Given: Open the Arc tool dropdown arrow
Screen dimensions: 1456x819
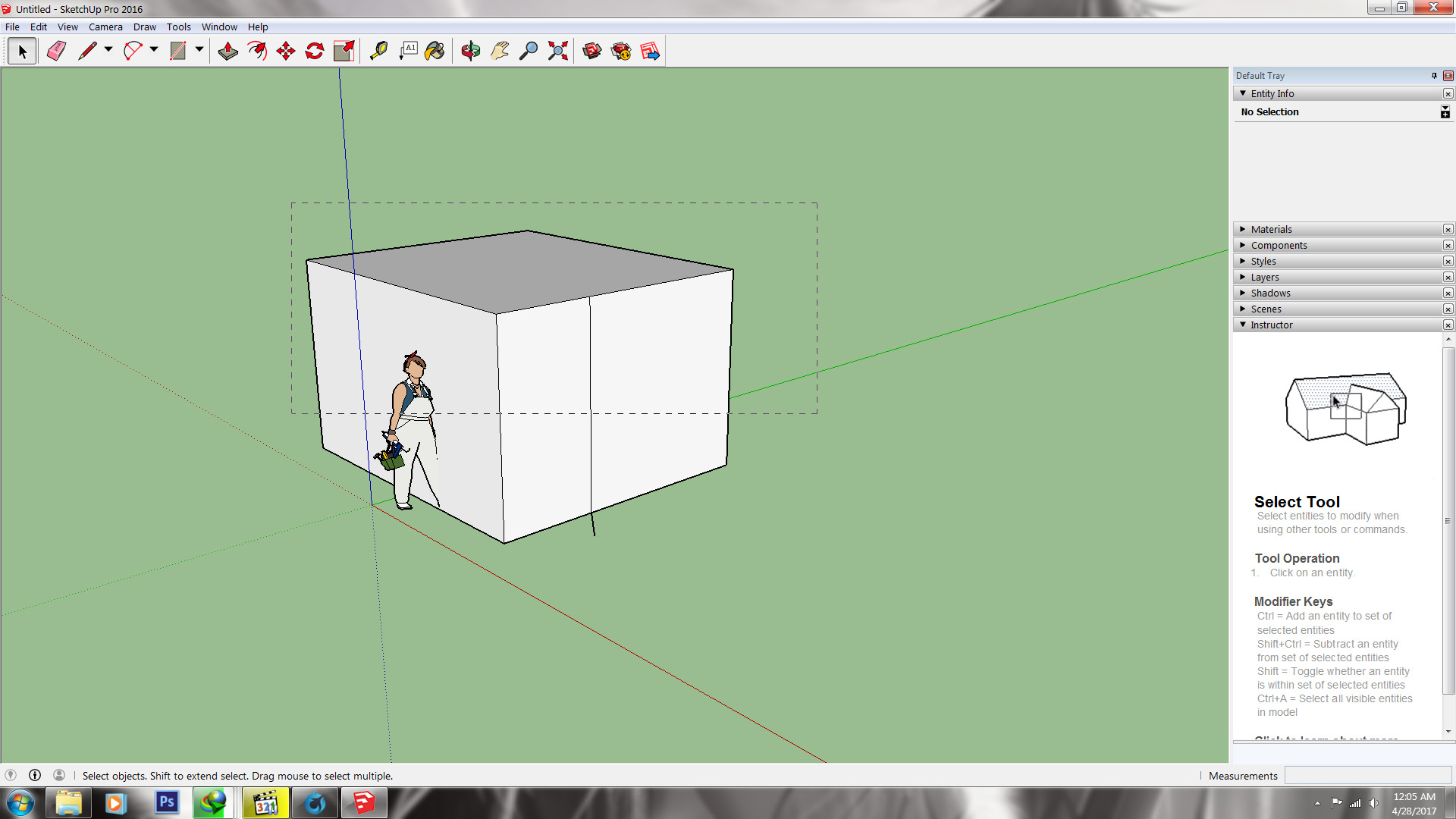Looking at the screenshot, I should point(154,49).
